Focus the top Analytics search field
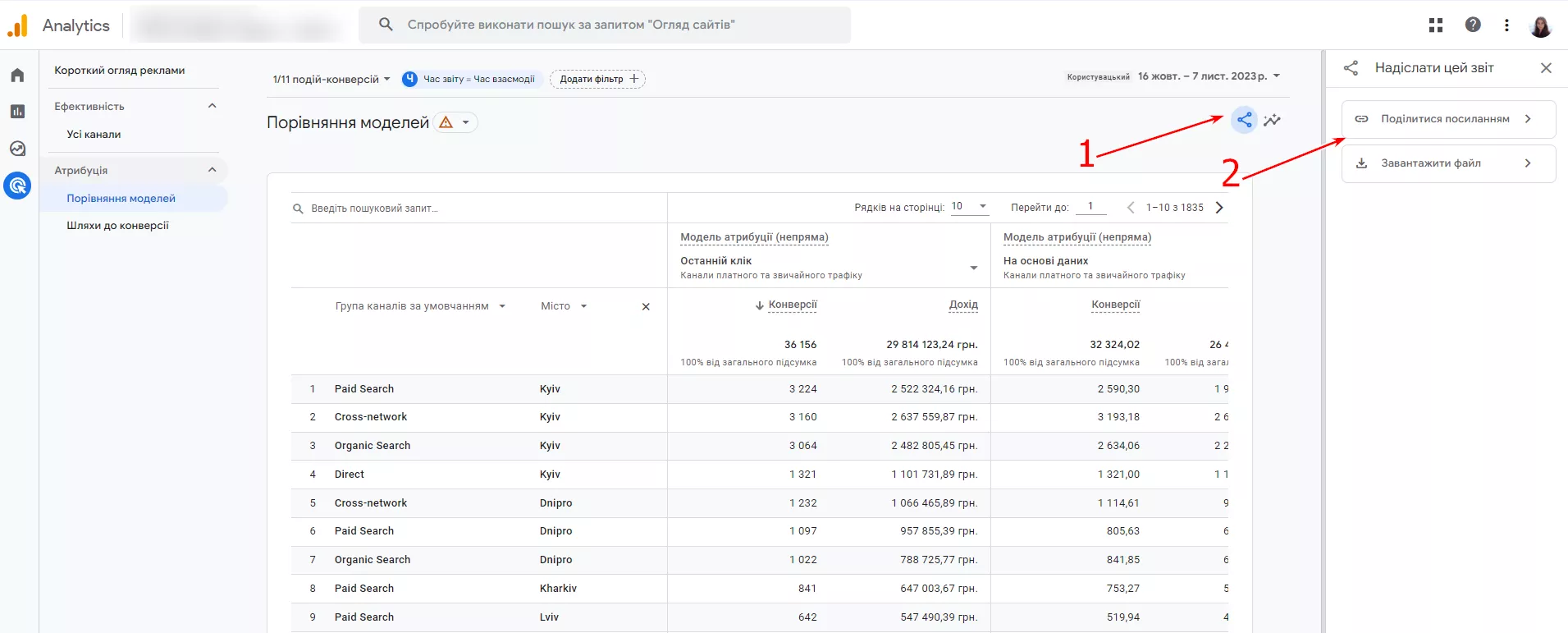Screen dimensions: 1568x633 click(x=605, y=25)
